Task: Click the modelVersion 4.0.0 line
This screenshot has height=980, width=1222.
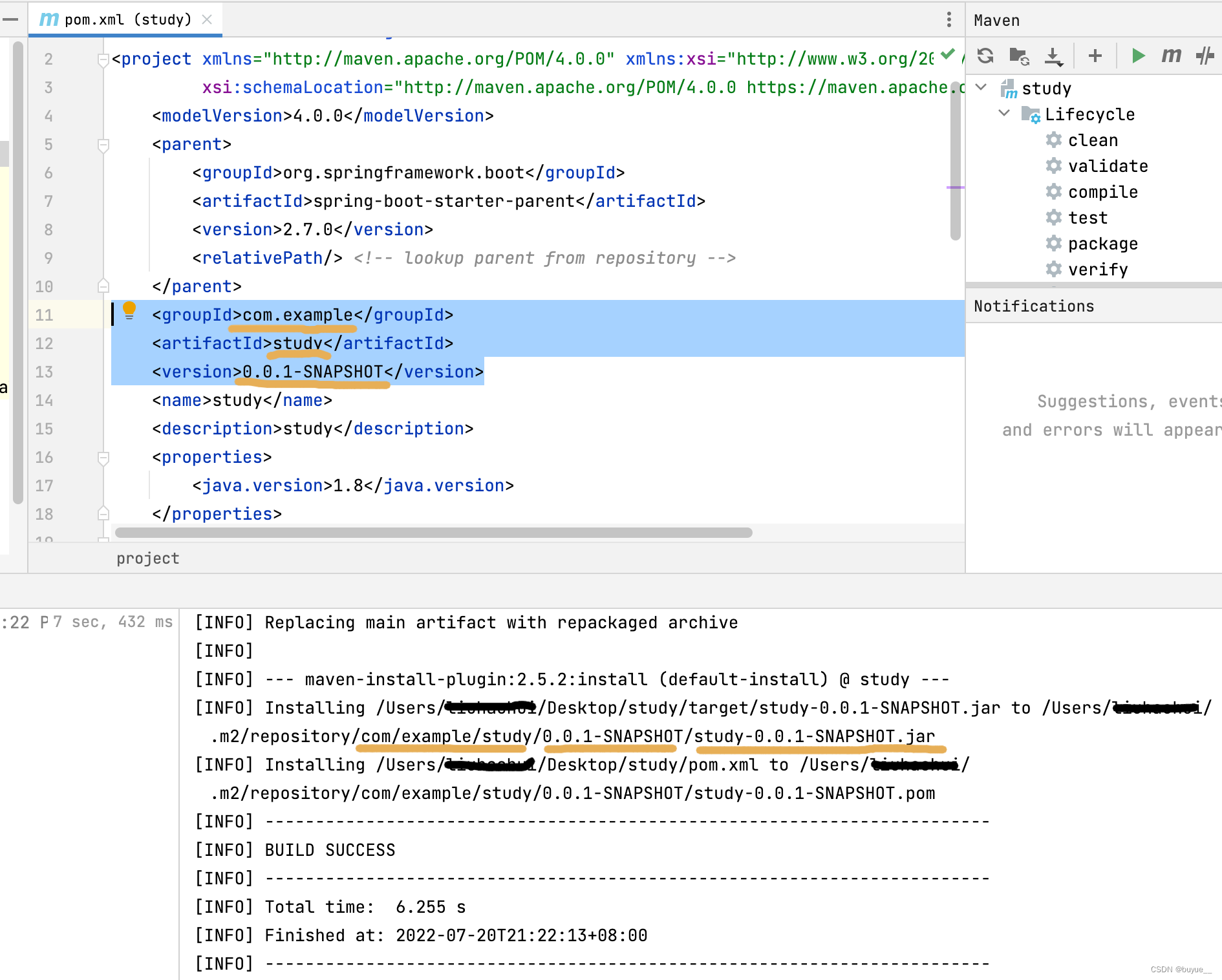Action: (x=323, y=116)
